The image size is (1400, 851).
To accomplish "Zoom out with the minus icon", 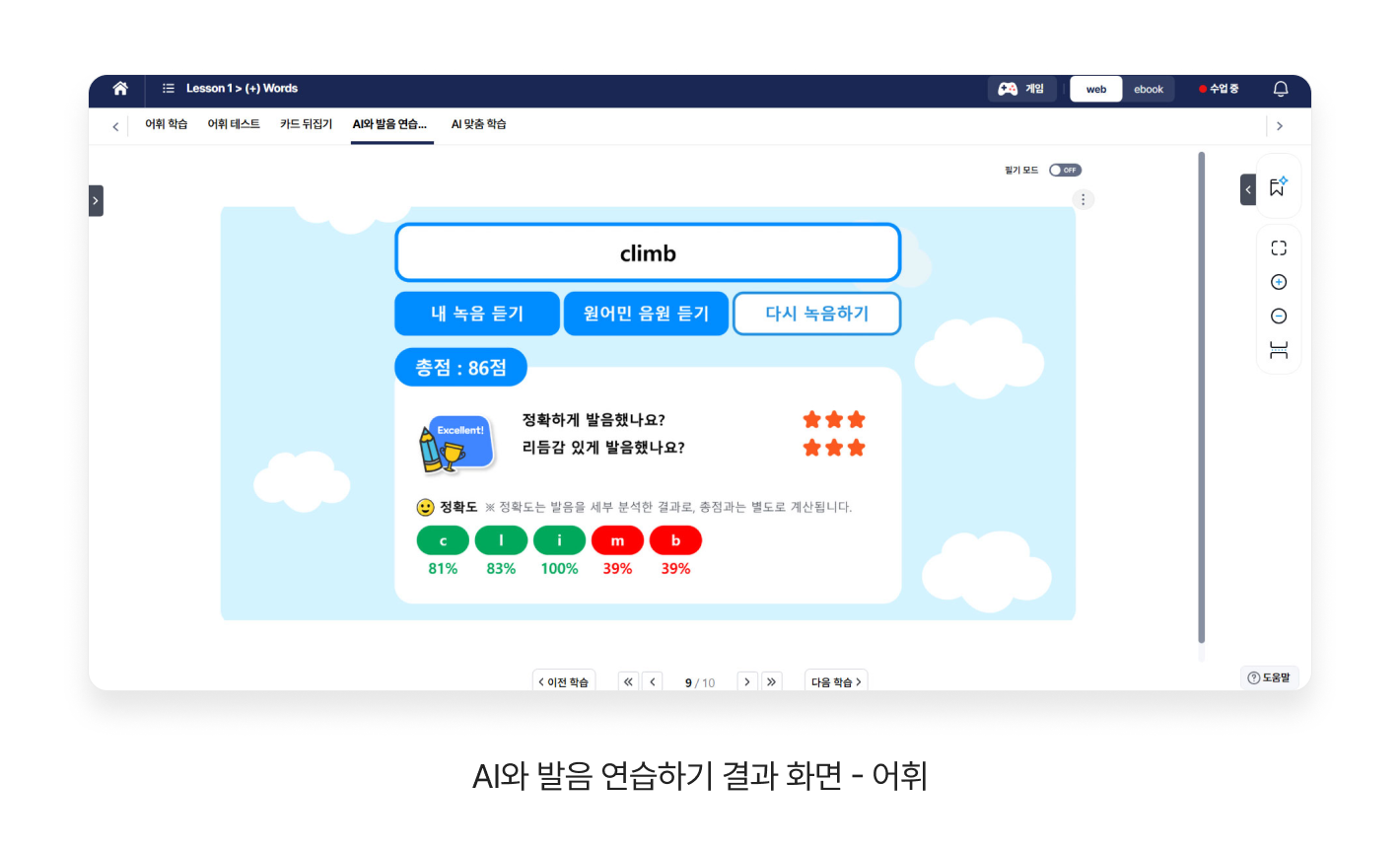I will 1279,317.
